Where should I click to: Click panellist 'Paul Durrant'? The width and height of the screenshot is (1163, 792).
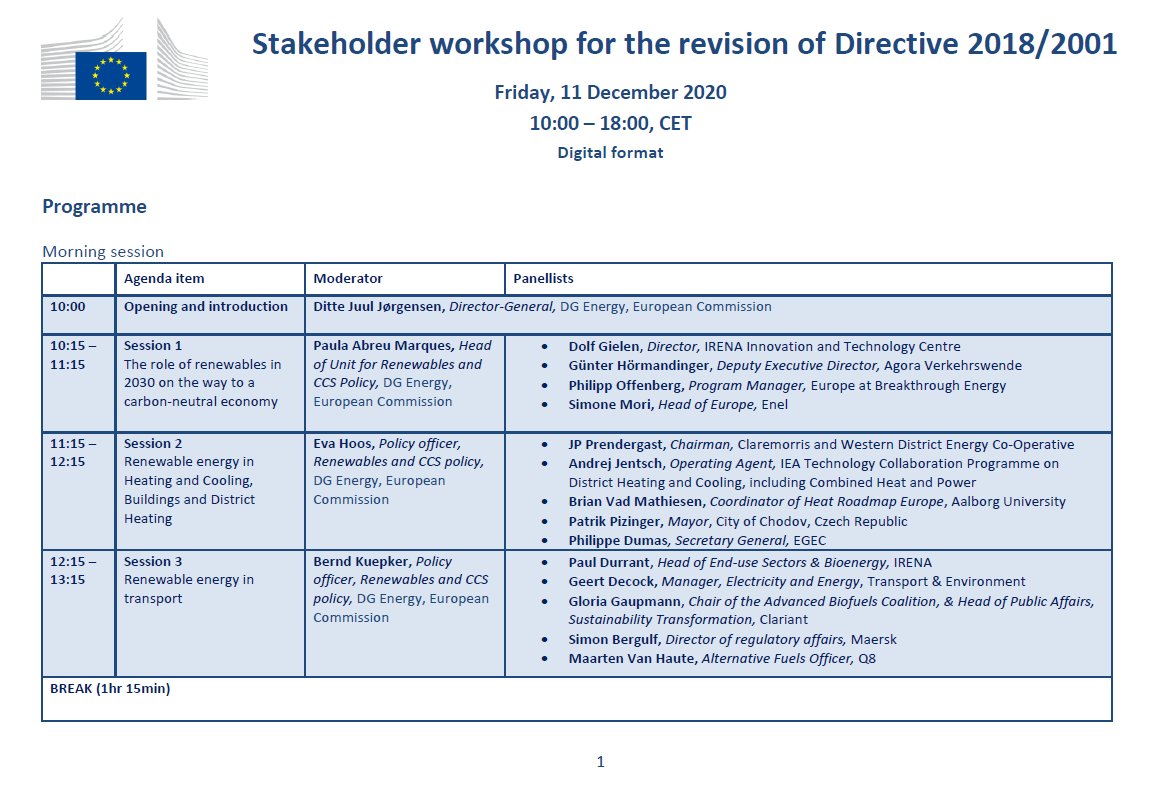click(x=609, y=563)
